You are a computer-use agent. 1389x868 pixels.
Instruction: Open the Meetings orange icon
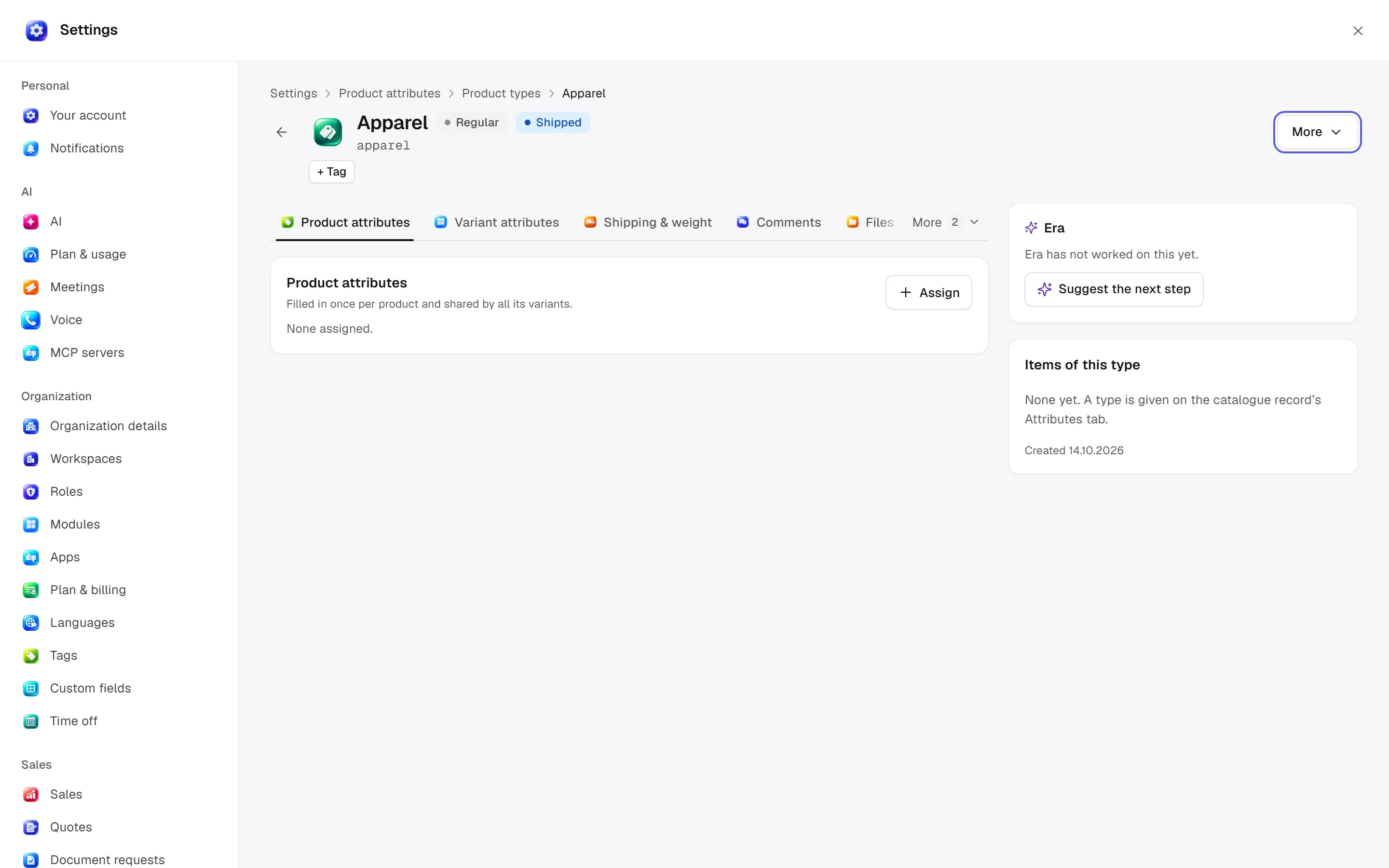coord(31,287)
